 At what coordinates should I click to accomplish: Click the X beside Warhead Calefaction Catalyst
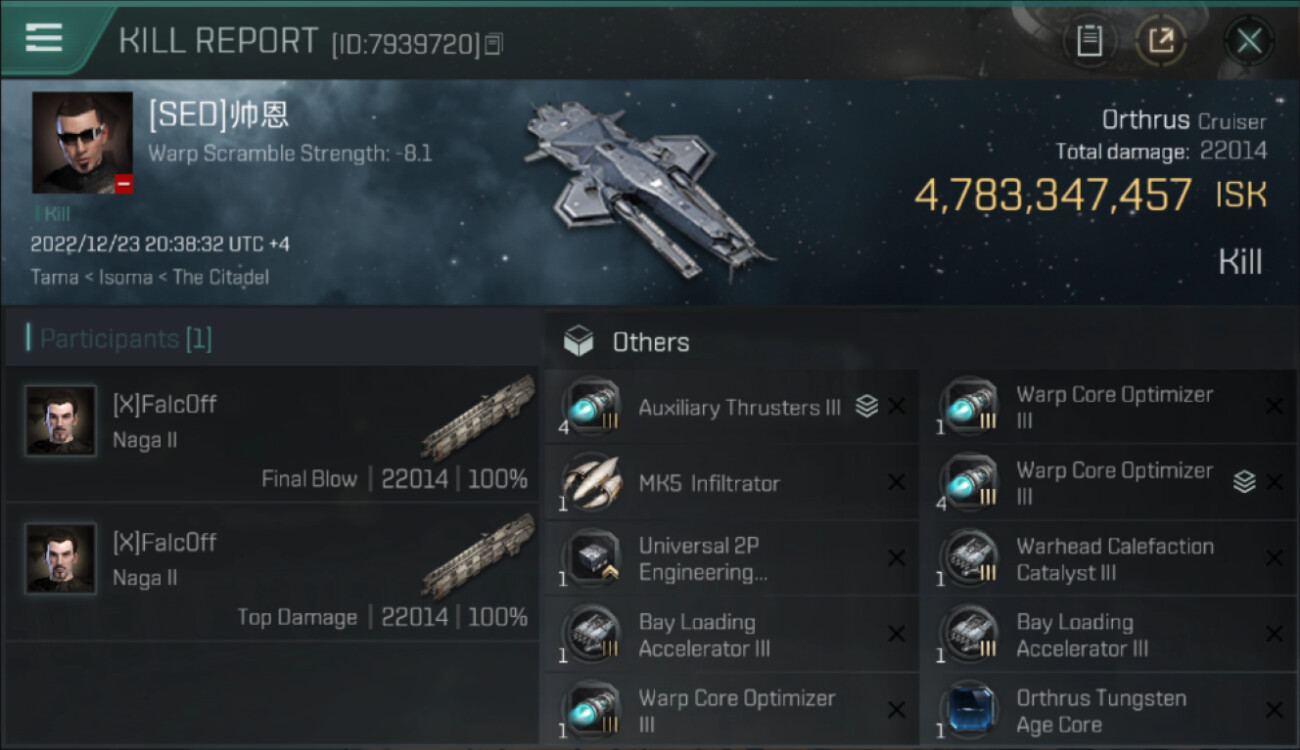tap(1274, 558)
